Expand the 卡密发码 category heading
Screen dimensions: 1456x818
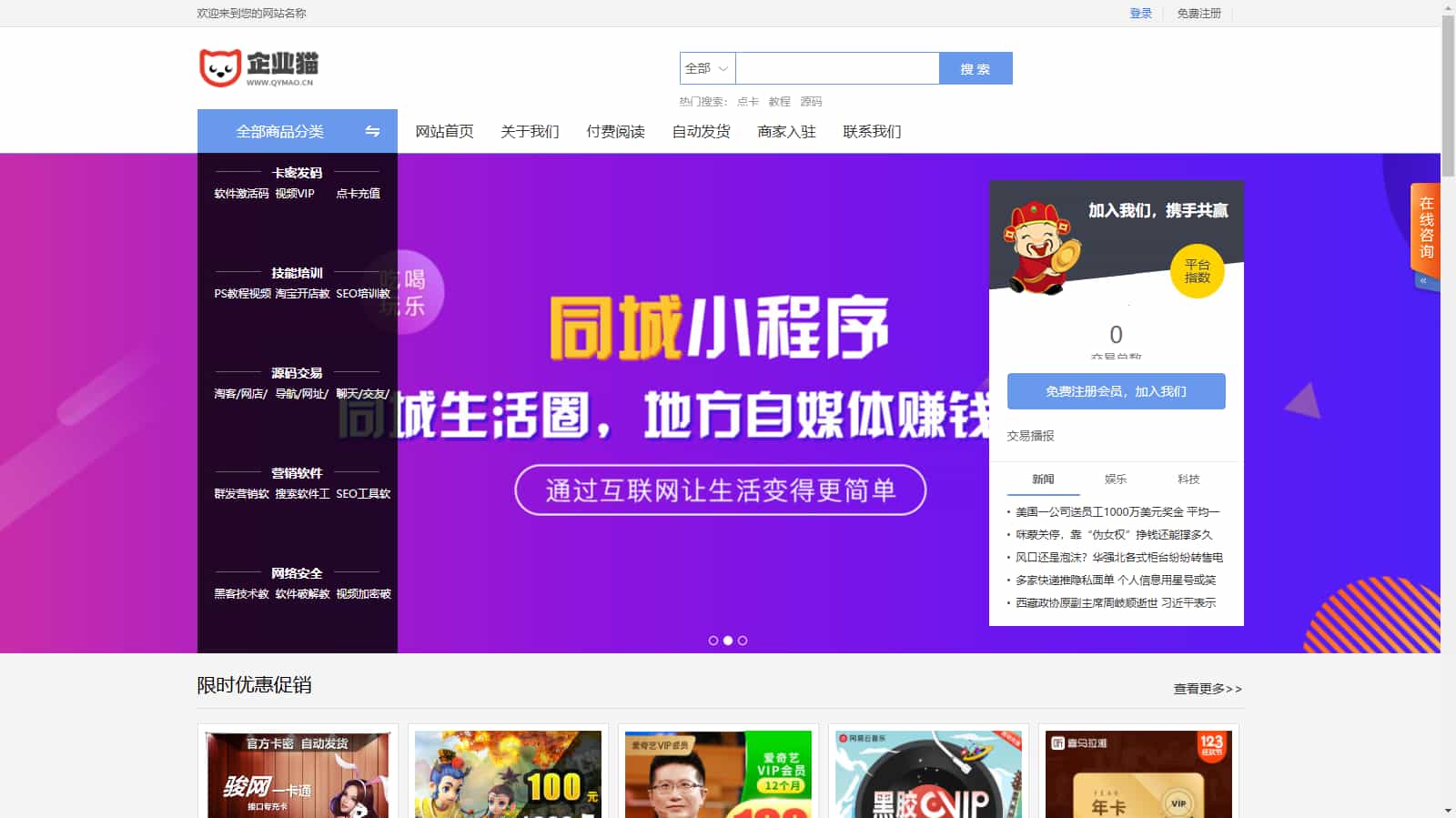click(297, 173)
